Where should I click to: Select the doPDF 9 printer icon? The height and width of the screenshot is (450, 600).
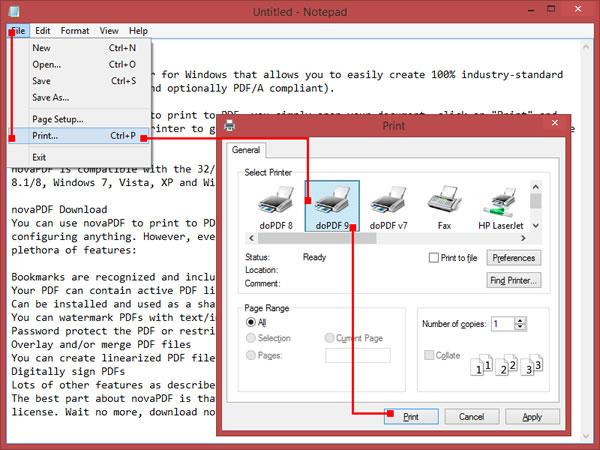(332, 199)
